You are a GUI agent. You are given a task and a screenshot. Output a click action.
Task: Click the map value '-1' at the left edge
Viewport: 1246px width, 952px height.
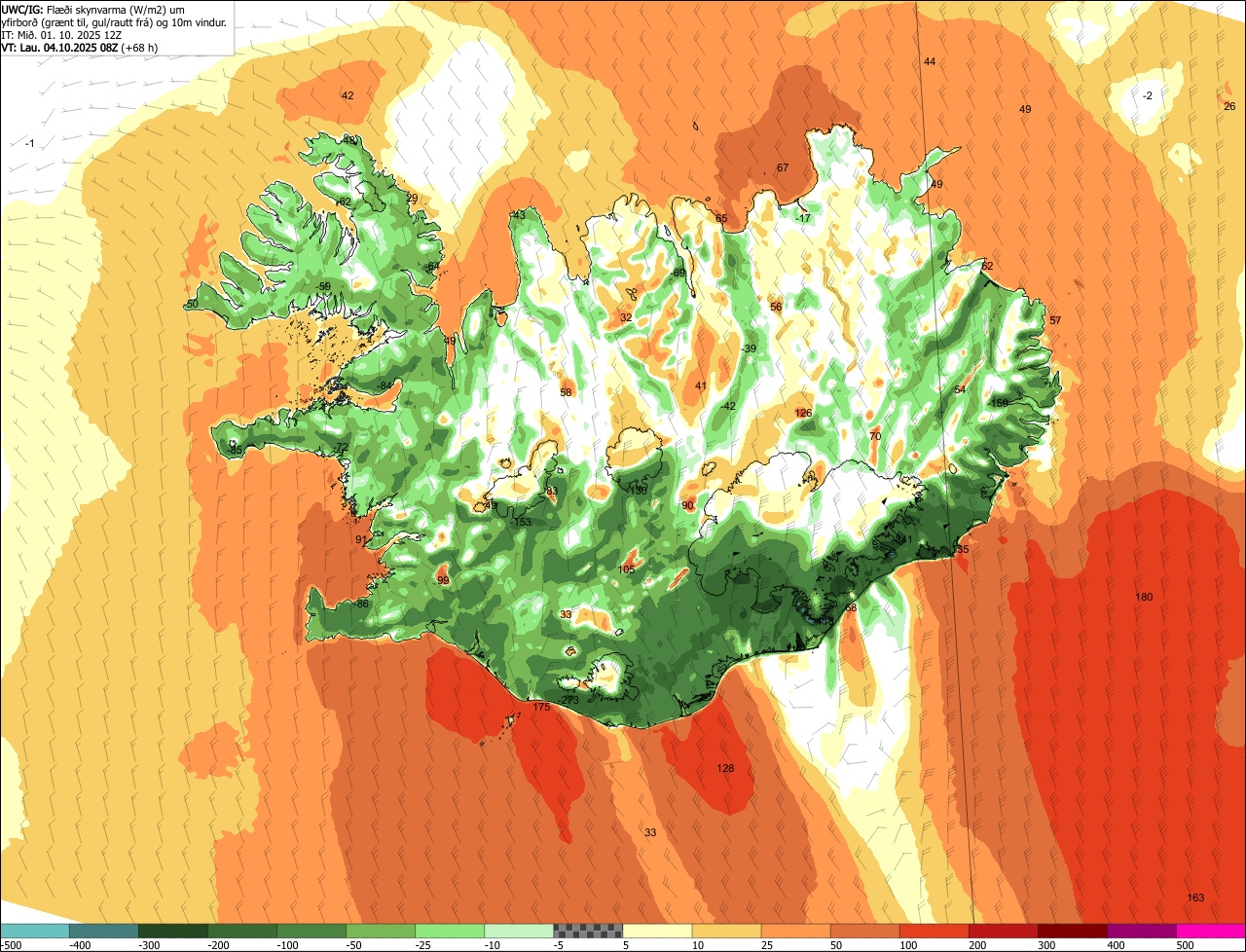29,143
